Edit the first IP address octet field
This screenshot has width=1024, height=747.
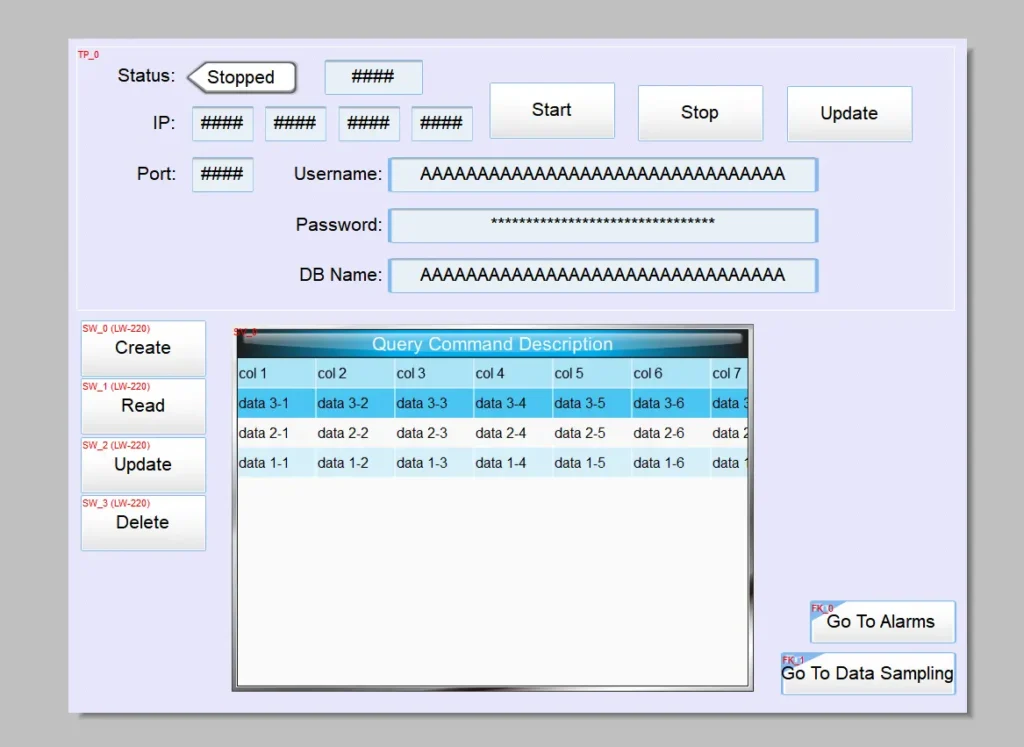click(x=222, y=123)
